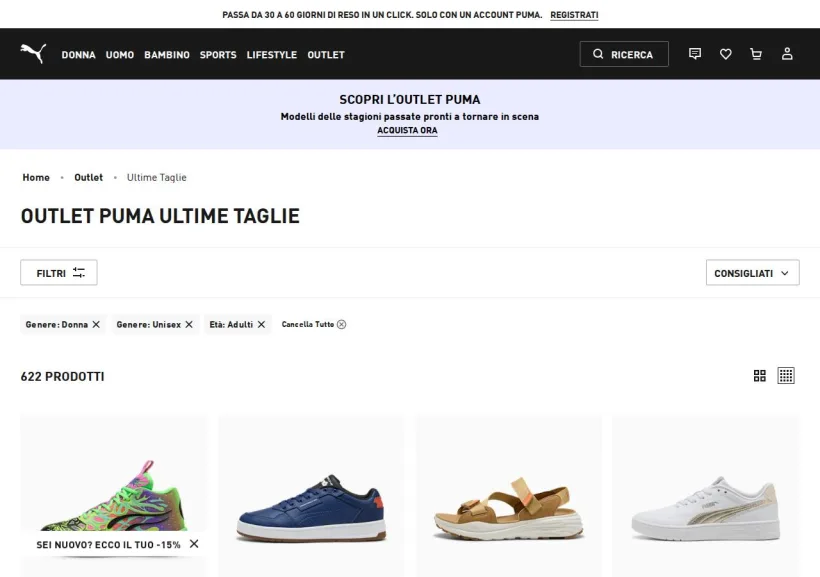Open the colorful green basketball shoe product
The height and width of the screenshot is (577, 820).
113,496
